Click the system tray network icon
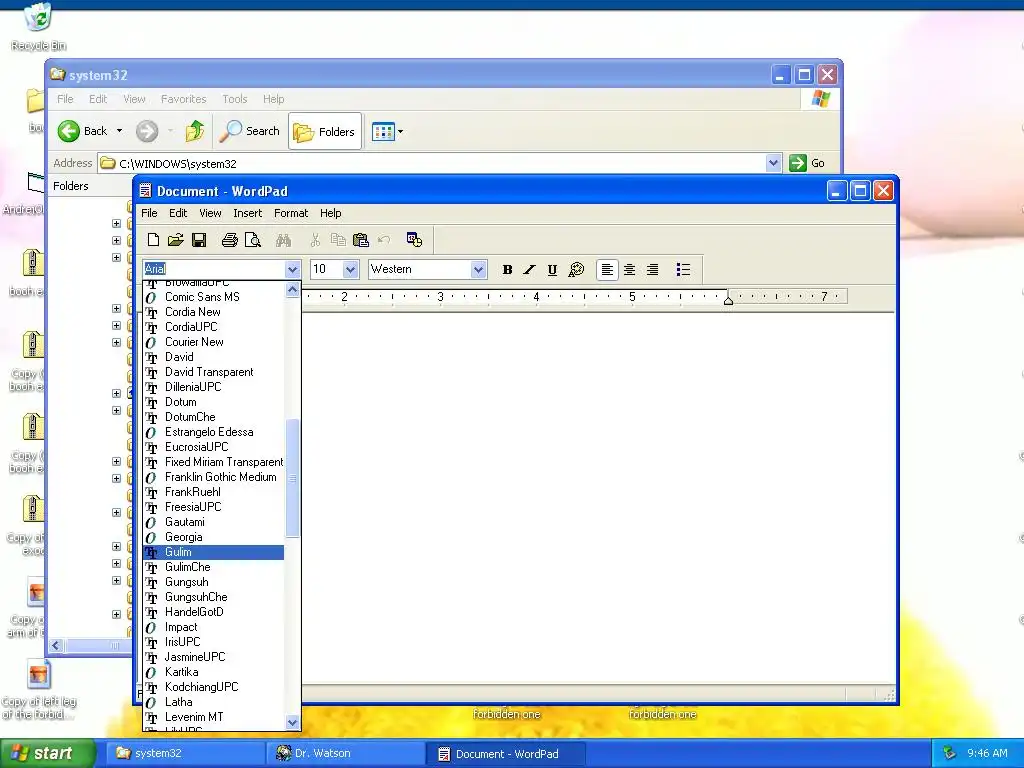The height and width of the screenshot is (768, 1024). tap(950, 754)
